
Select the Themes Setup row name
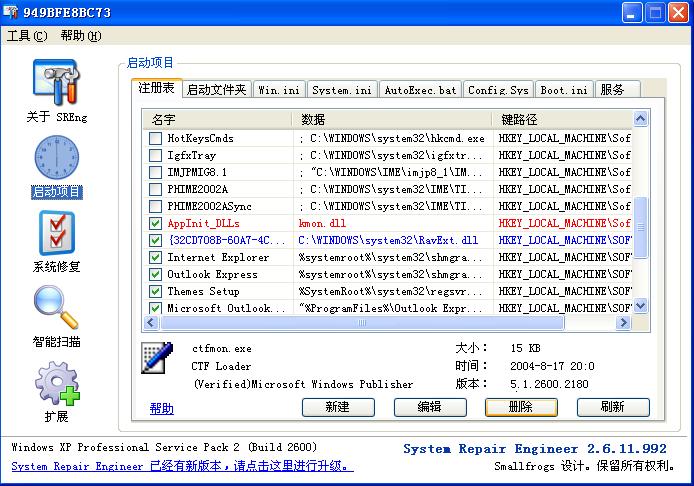203,291
